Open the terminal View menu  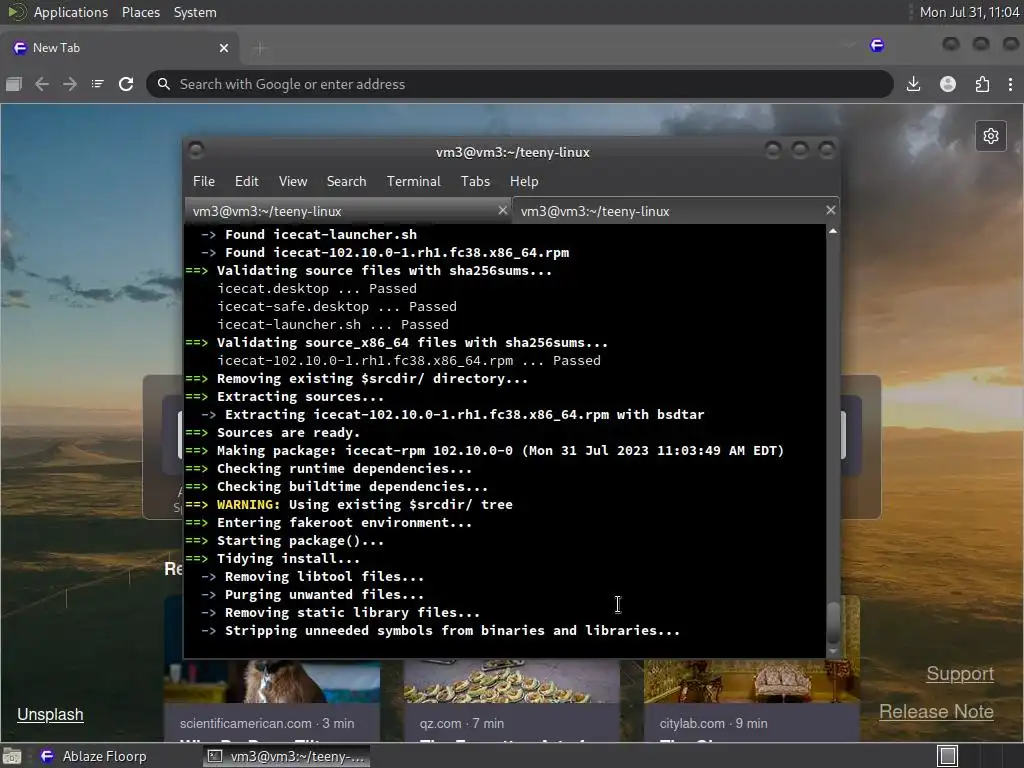(x=293, y=181)
